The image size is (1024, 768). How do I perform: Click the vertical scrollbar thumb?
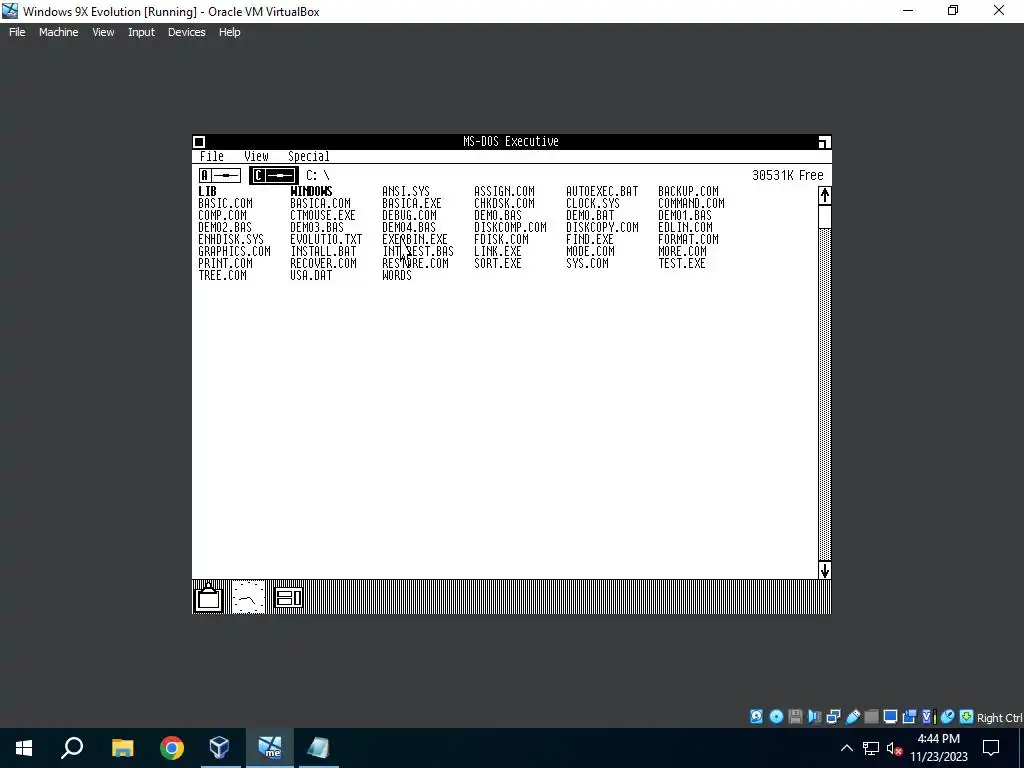pos(825,217)
